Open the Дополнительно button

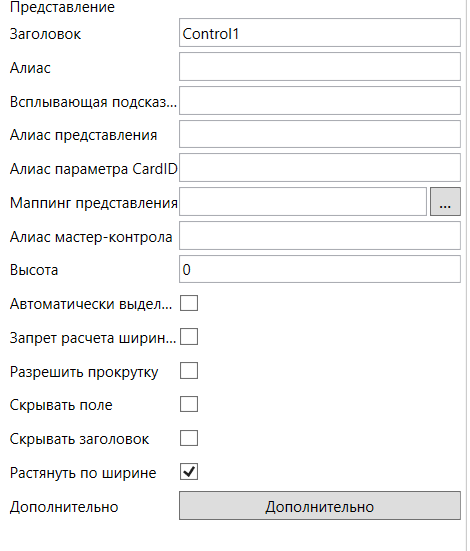[x=320, y=506]
